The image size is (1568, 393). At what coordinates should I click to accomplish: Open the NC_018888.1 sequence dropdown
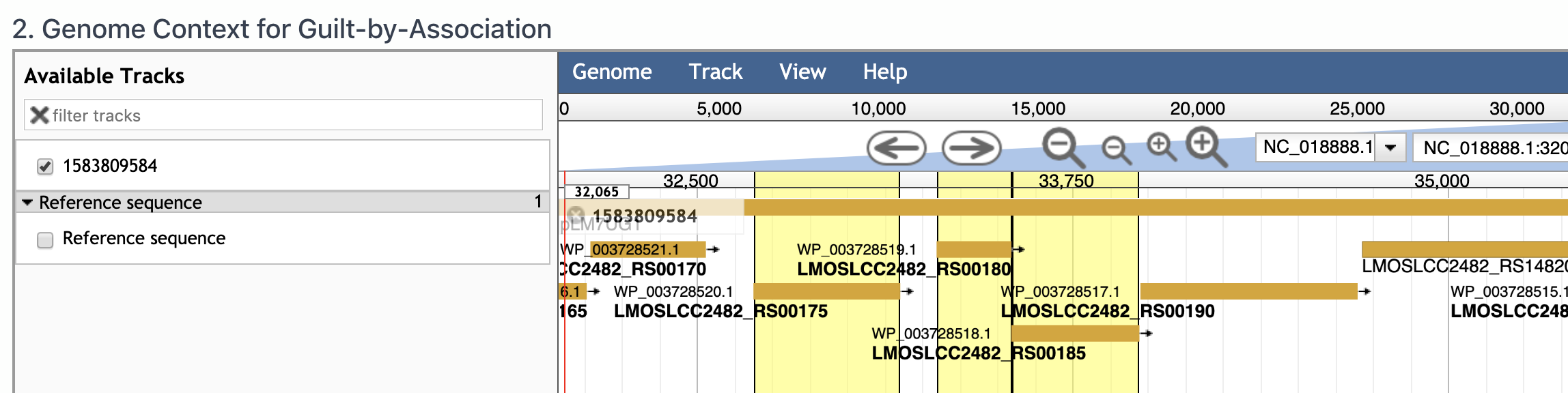point(1390,147)
